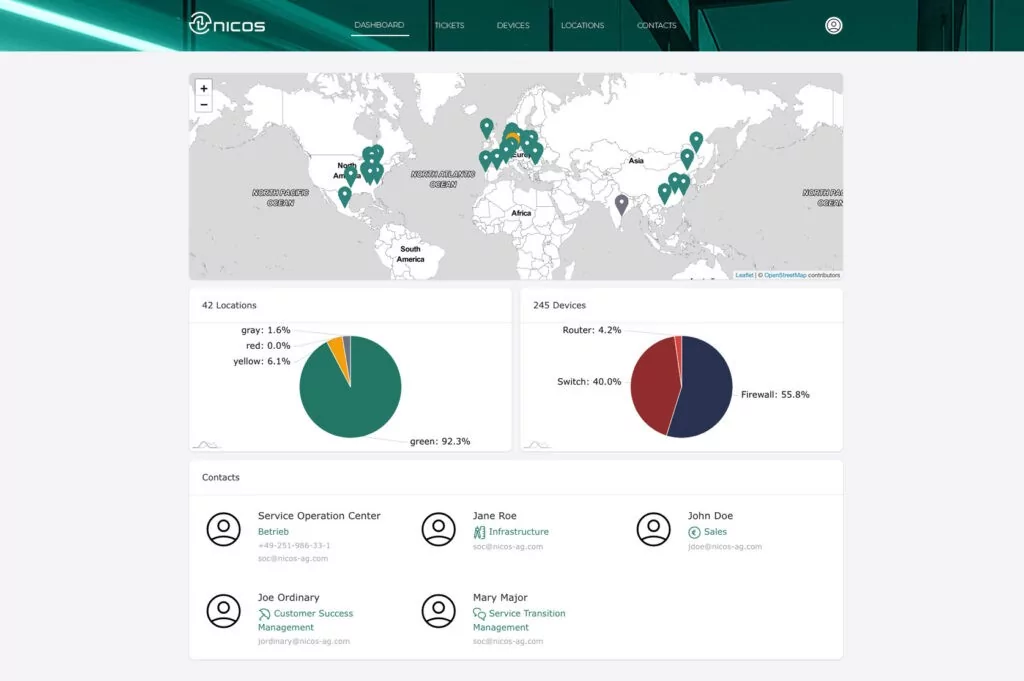1024x681 pixels.
Task: Click the Customer Success Management icon
Action: click(264, 614)
